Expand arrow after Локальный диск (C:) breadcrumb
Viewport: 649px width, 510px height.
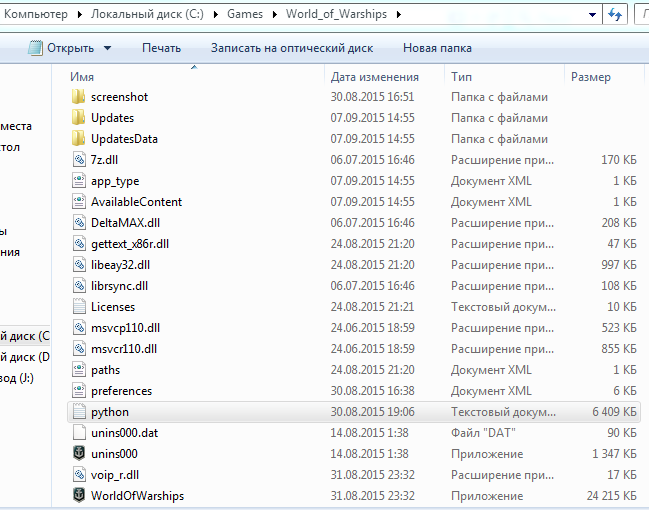coord(216,14)
